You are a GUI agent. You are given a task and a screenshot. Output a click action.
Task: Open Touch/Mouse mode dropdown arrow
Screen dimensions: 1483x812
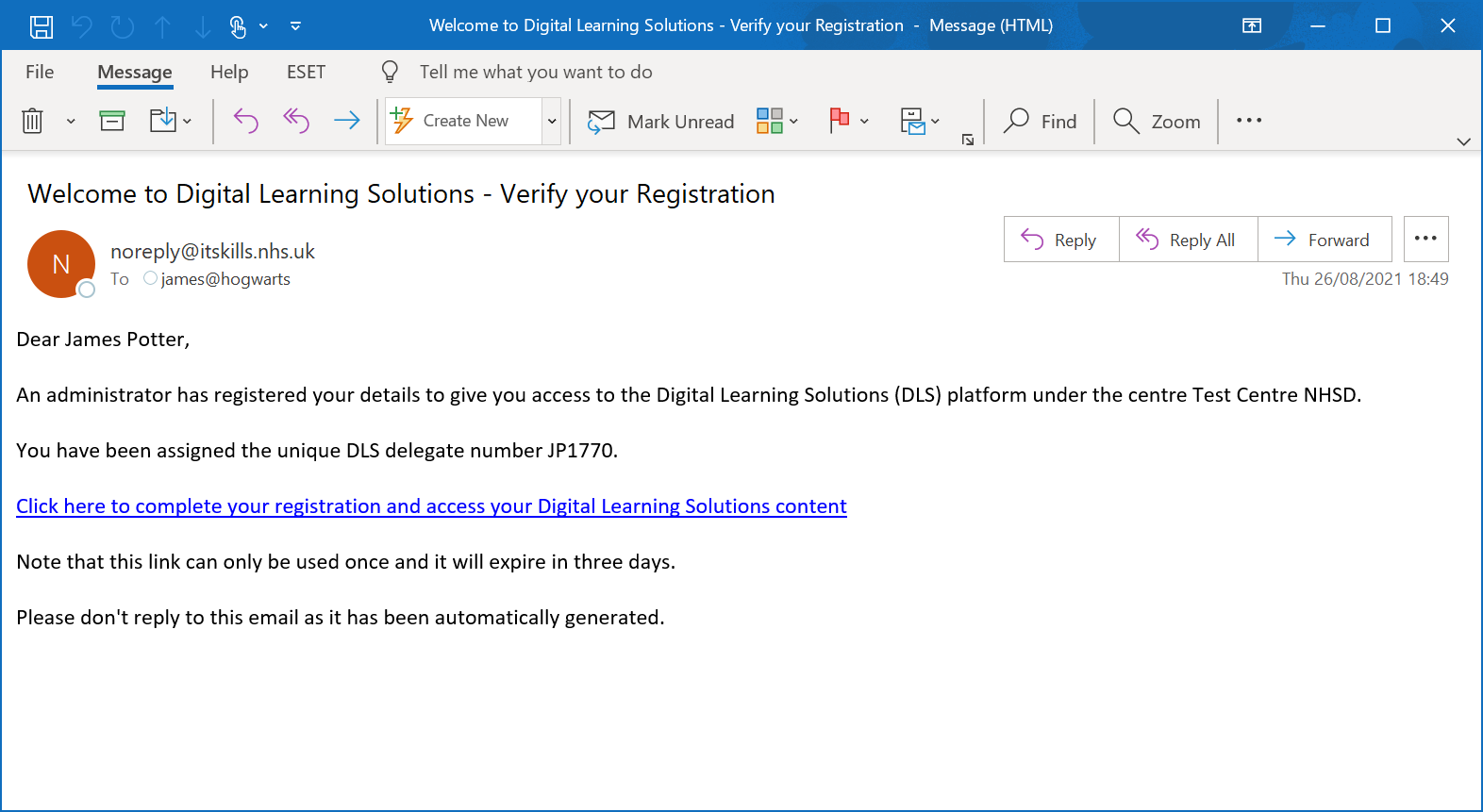(x=264, y=26)
